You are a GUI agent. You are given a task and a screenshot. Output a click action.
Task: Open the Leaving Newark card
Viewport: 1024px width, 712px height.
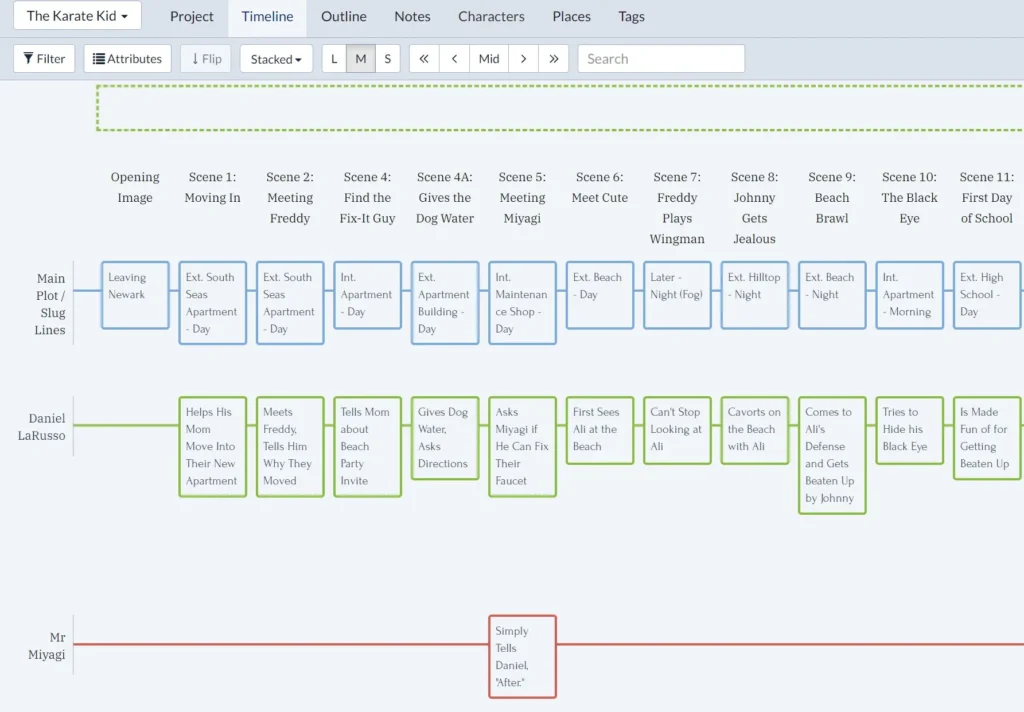[x=135, y=295]
